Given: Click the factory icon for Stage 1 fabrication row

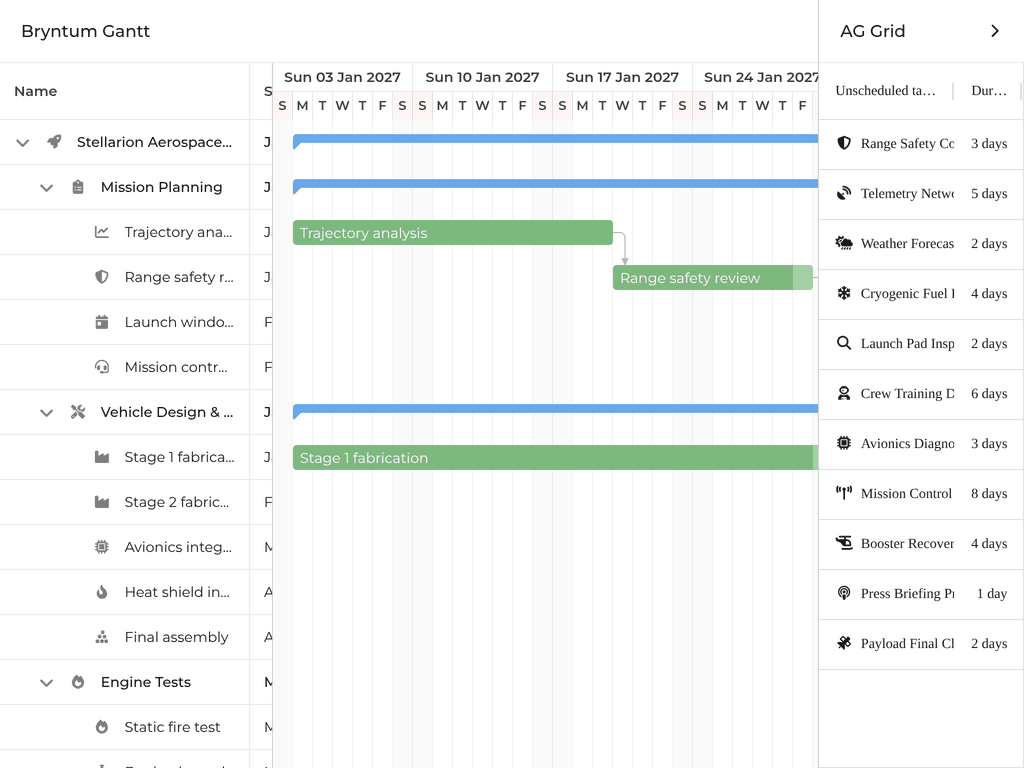Looking at the screenshot, I should (x=102, y=457).
